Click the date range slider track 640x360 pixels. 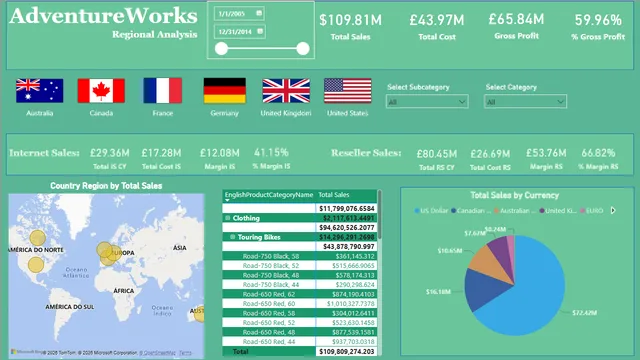(x=262, y=49)
